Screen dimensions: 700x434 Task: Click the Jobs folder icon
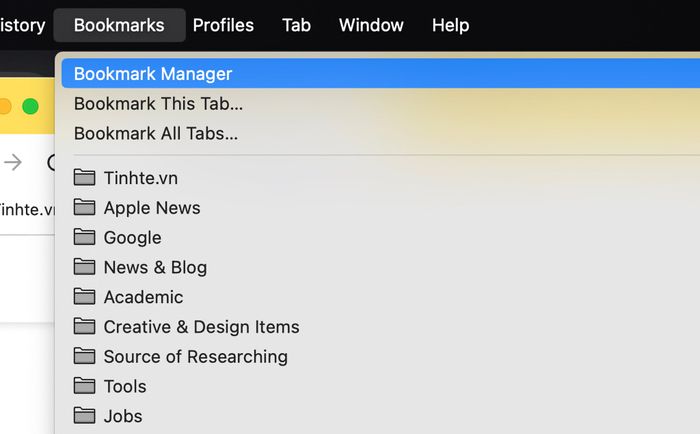(84, 416)
